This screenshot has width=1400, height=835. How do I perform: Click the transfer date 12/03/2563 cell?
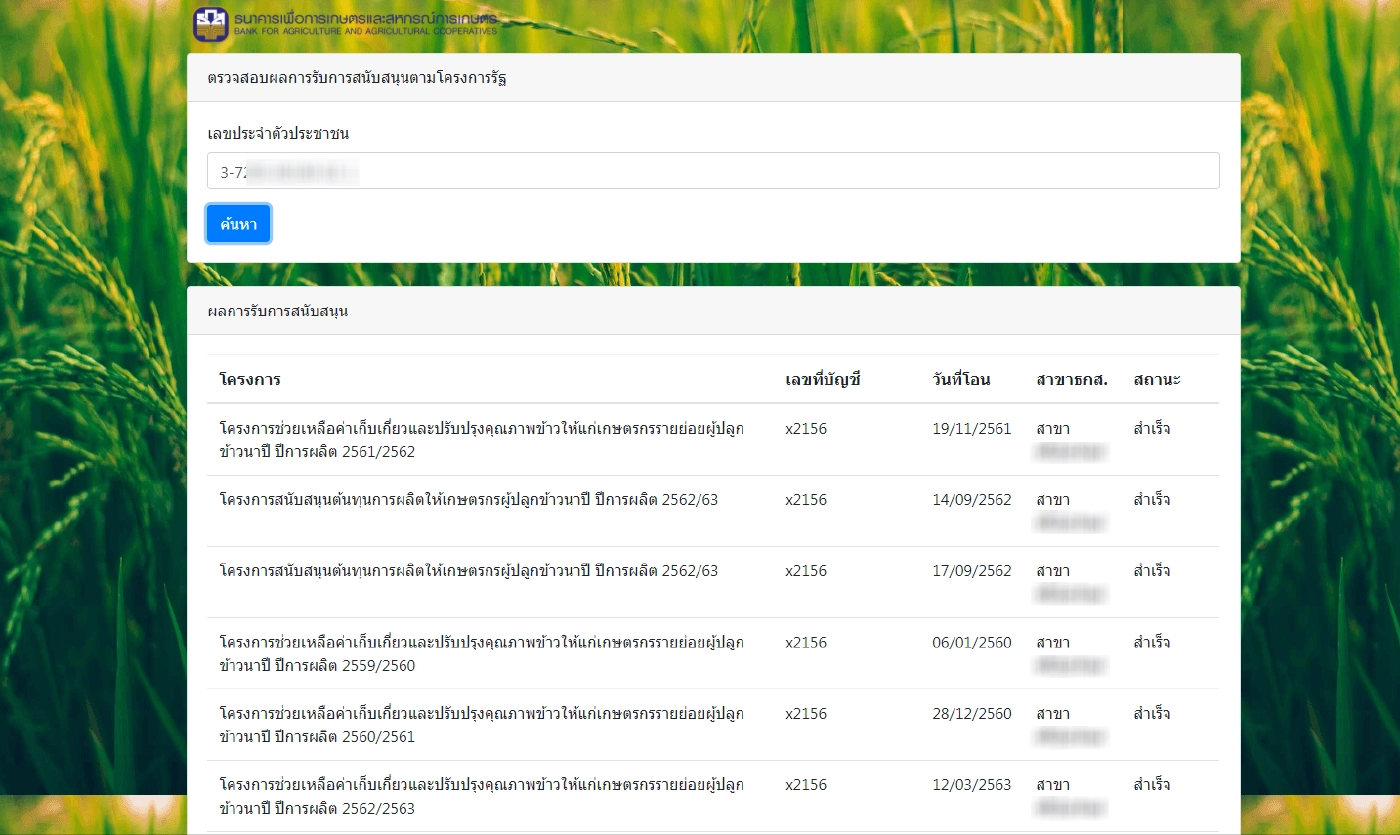pos(971,785)
